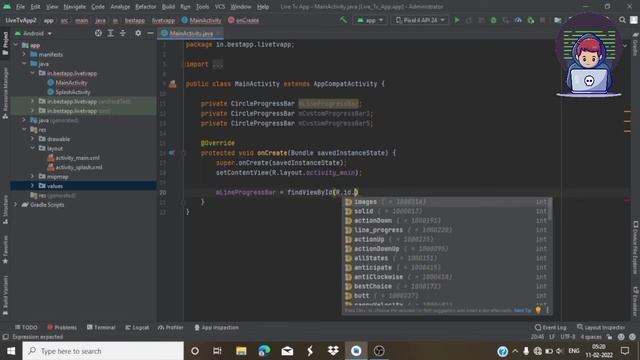
Task: Open the Problems tool window
Action: pyautogui.click(x=62, y=327)
